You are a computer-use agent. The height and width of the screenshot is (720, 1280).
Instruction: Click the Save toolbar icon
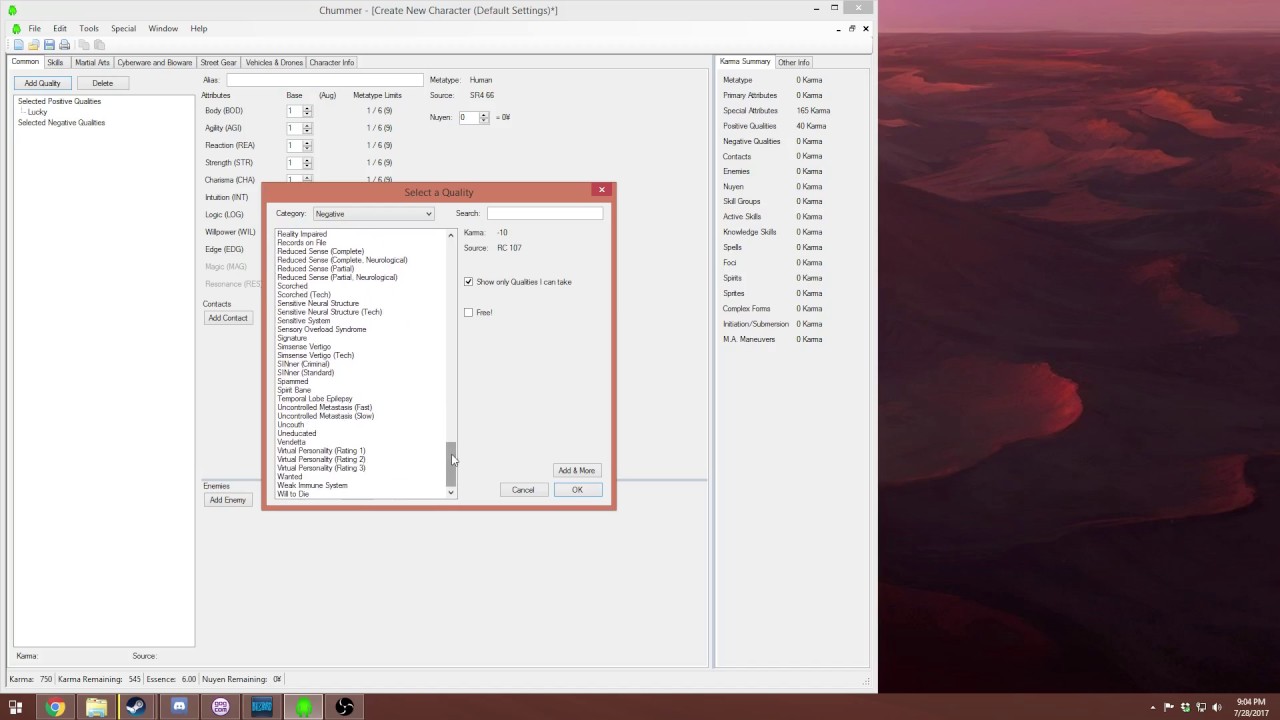pyautogui.click(x=49, y=45)
